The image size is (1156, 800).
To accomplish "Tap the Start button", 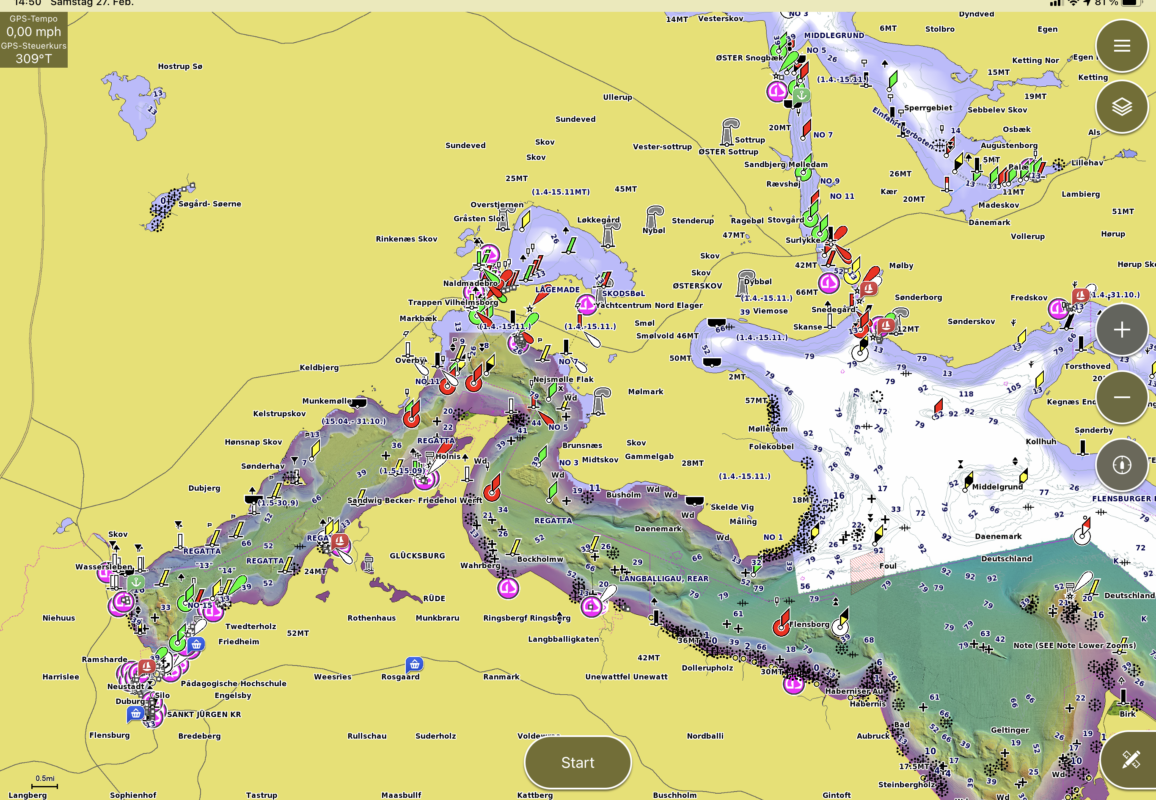I will 577,762.
